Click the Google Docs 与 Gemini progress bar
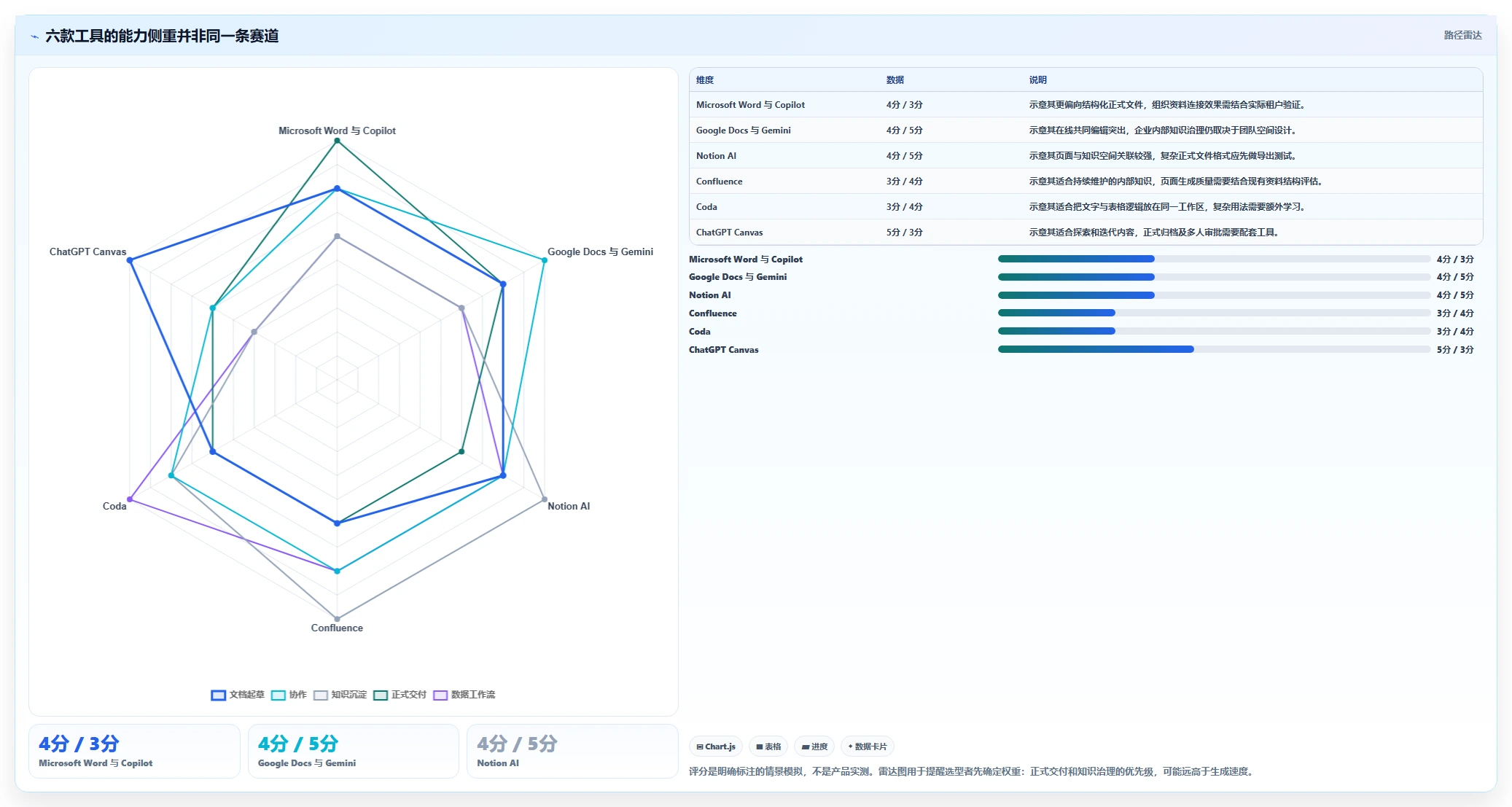The image size is (1512, 807). 1214,277
